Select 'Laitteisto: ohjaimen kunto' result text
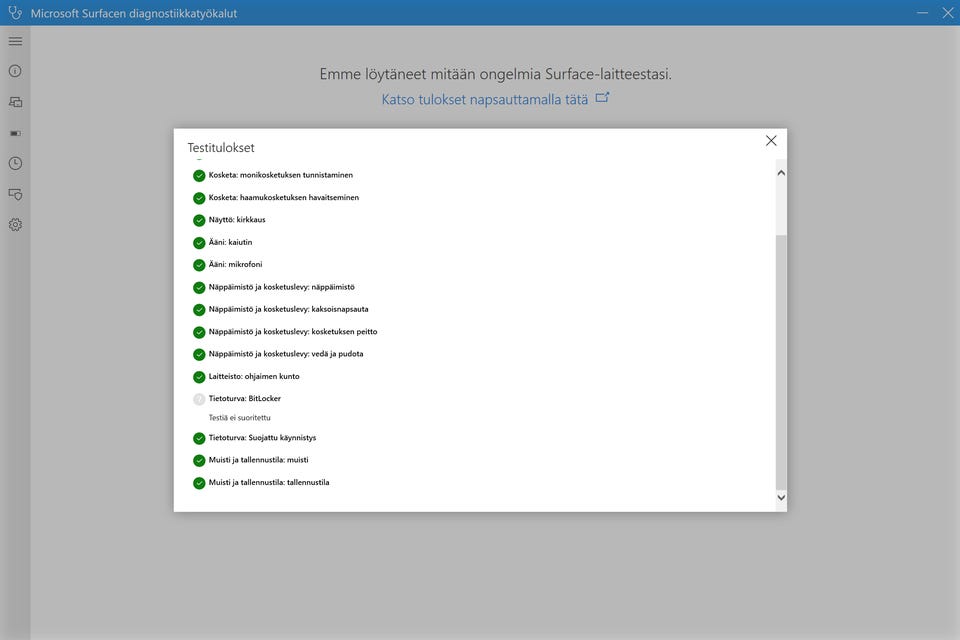This screenshot has height=640, width=960. pyautogui.click(x=253, y=376)
